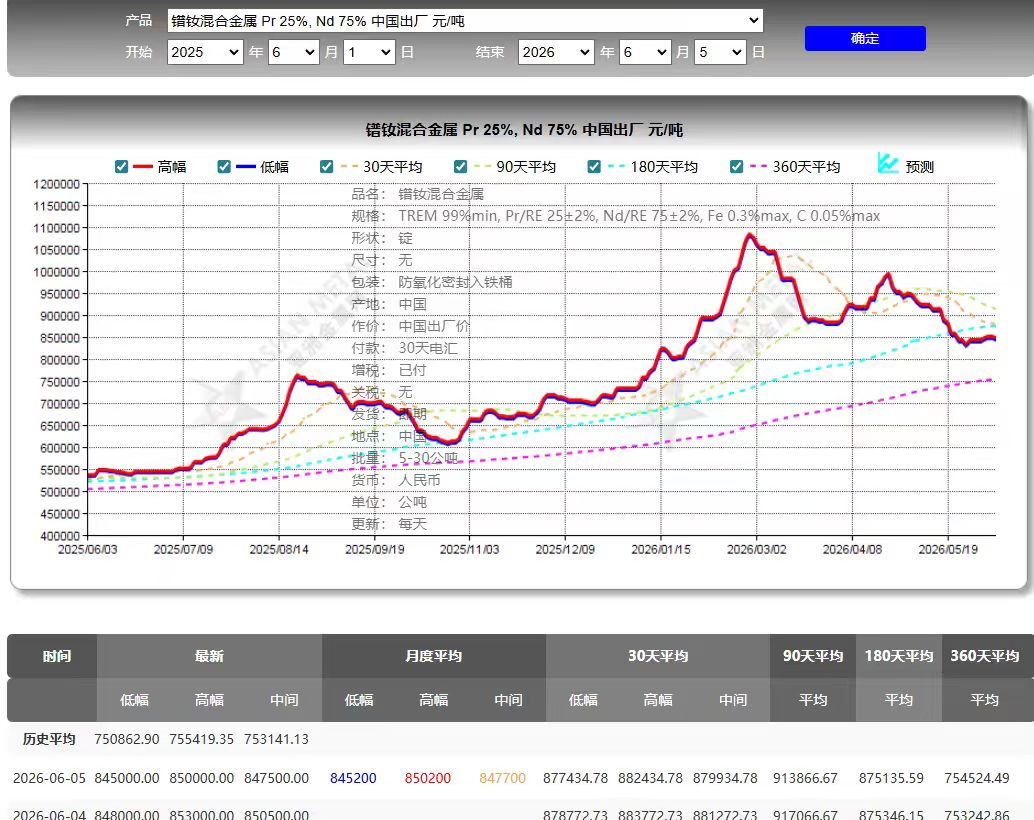Toggle the 180天平均 line checkbox
The width and height of the screenshot is (1034, 820).
coord(594,166)
